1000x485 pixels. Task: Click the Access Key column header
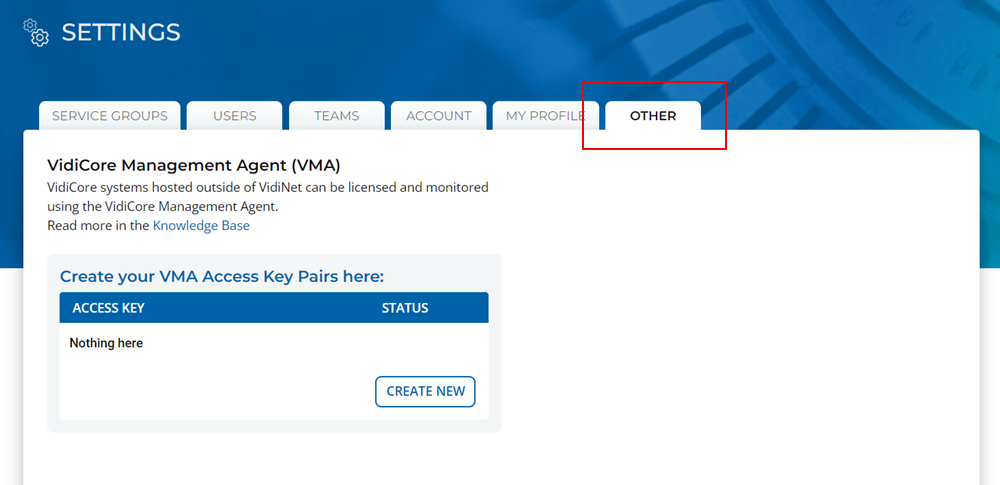pyautogui.click(x=109, y=308)
